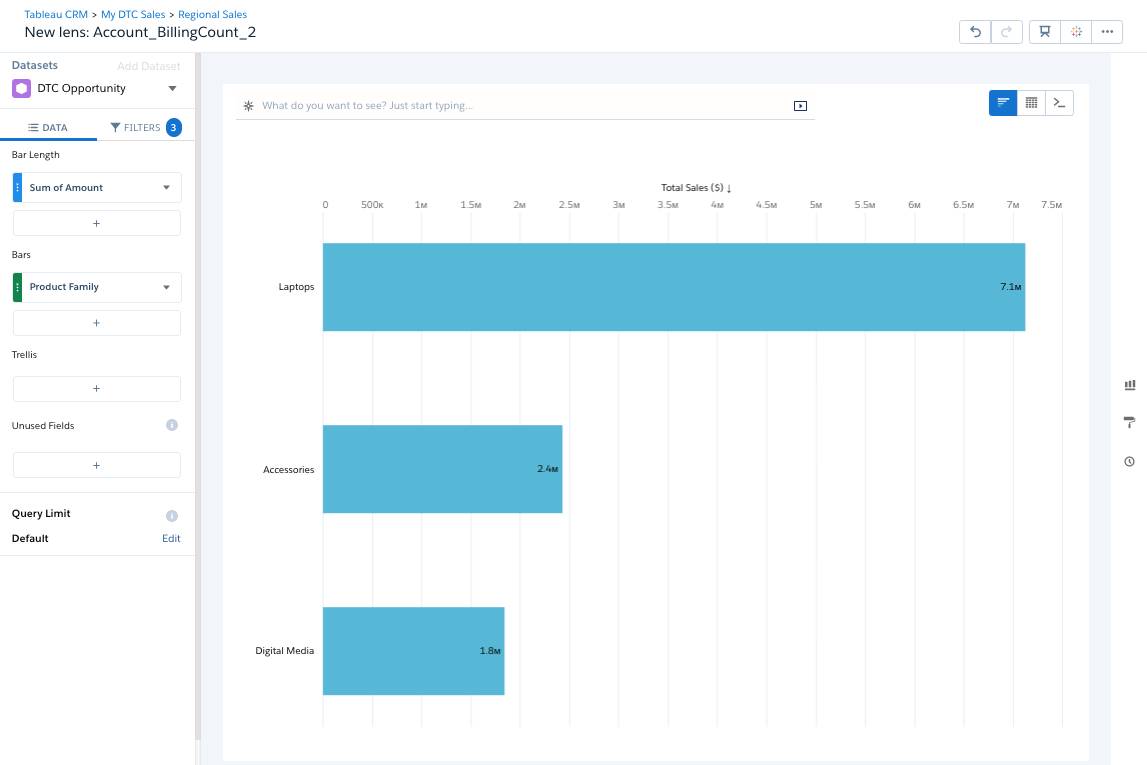Run the query suggestion button
The height and width of the screenshot is (765, 1147).
pyautogui.click(x=800, y=105)
